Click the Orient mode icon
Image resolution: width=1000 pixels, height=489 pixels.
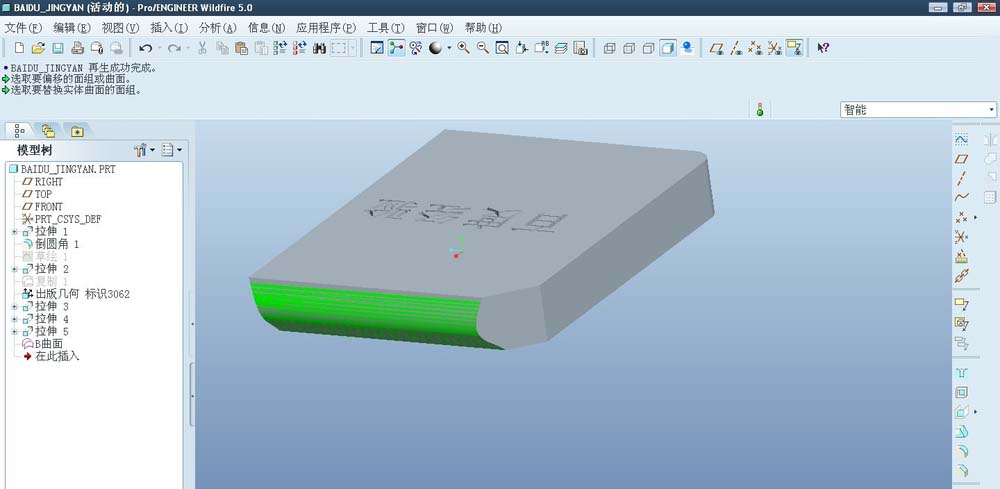[416, 48]
